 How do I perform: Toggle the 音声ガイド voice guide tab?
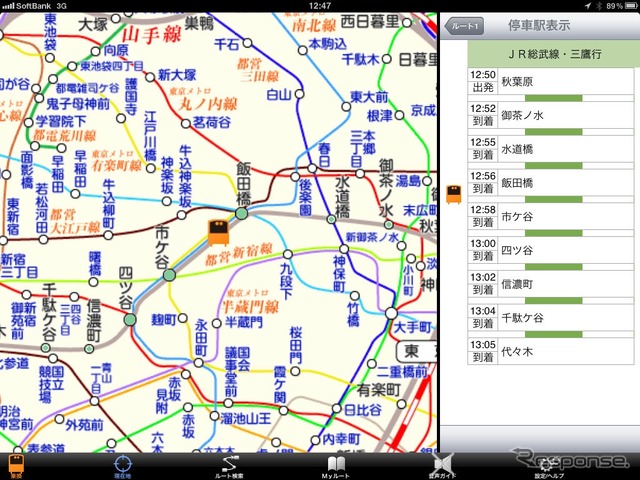442,467
